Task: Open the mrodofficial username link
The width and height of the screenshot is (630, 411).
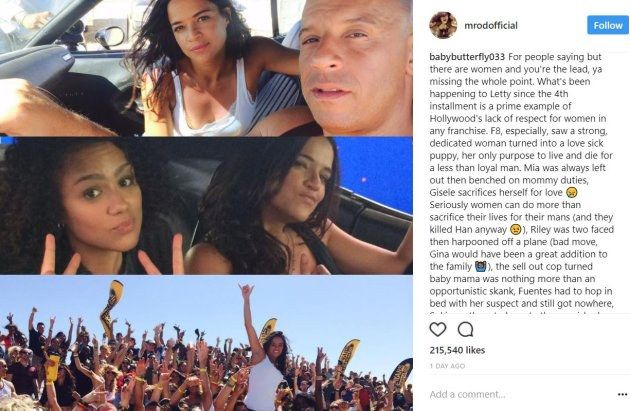Action: pos(491,25)
